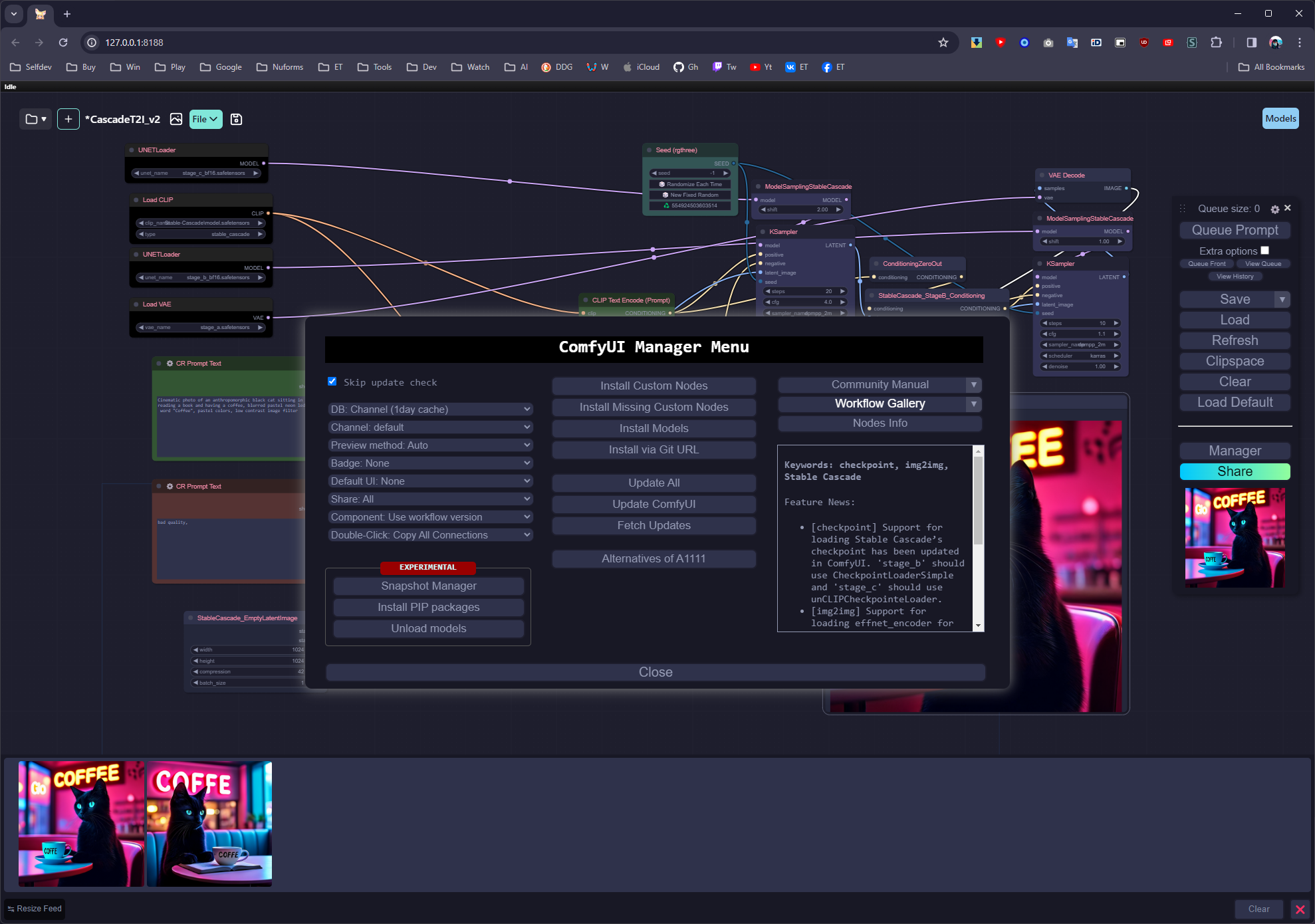Open tab search dropdown arrow
The width and height of the screenshot is (1315, 924).
[x=14, y=13]
